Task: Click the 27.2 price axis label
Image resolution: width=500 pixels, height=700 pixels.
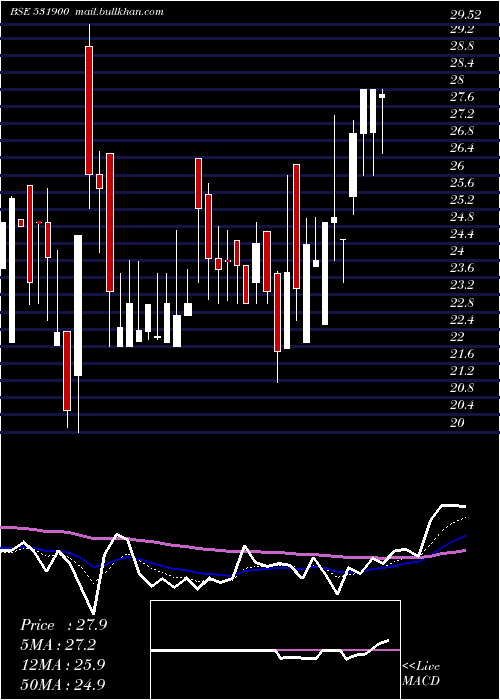Action: coord(462,114)
